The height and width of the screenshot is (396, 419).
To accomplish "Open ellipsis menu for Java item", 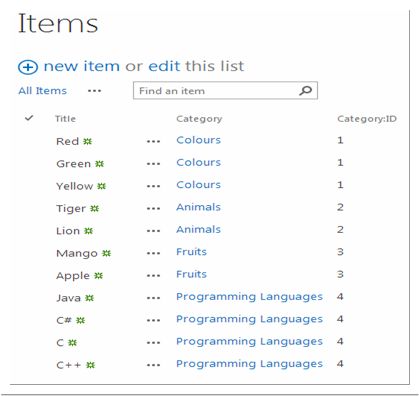I will click(153, 298).
